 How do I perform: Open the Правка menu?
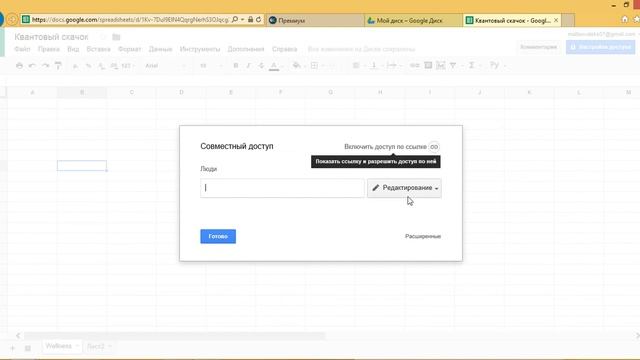pos(49,49)
